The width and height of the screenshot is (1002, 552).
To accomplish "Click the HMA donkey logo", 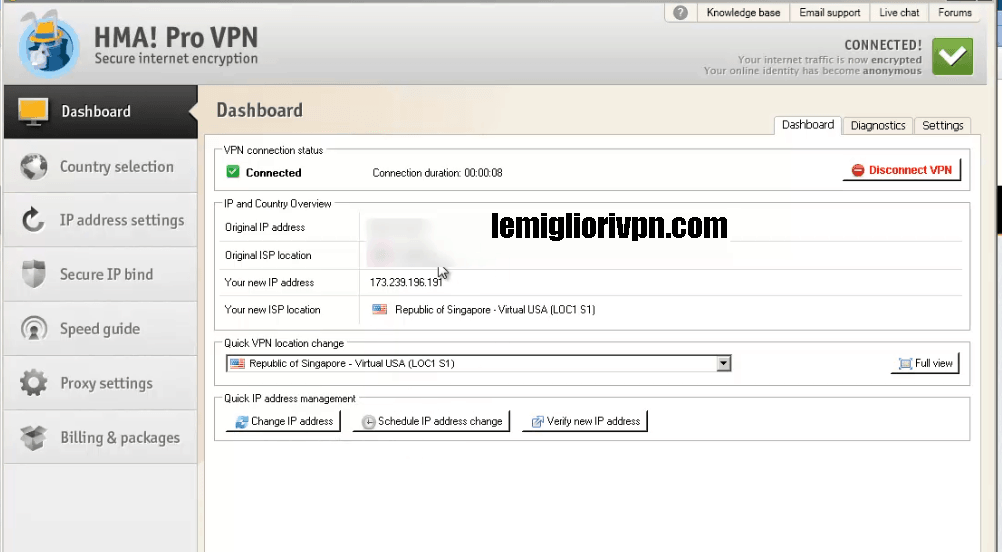I will [x=49, y=45].
